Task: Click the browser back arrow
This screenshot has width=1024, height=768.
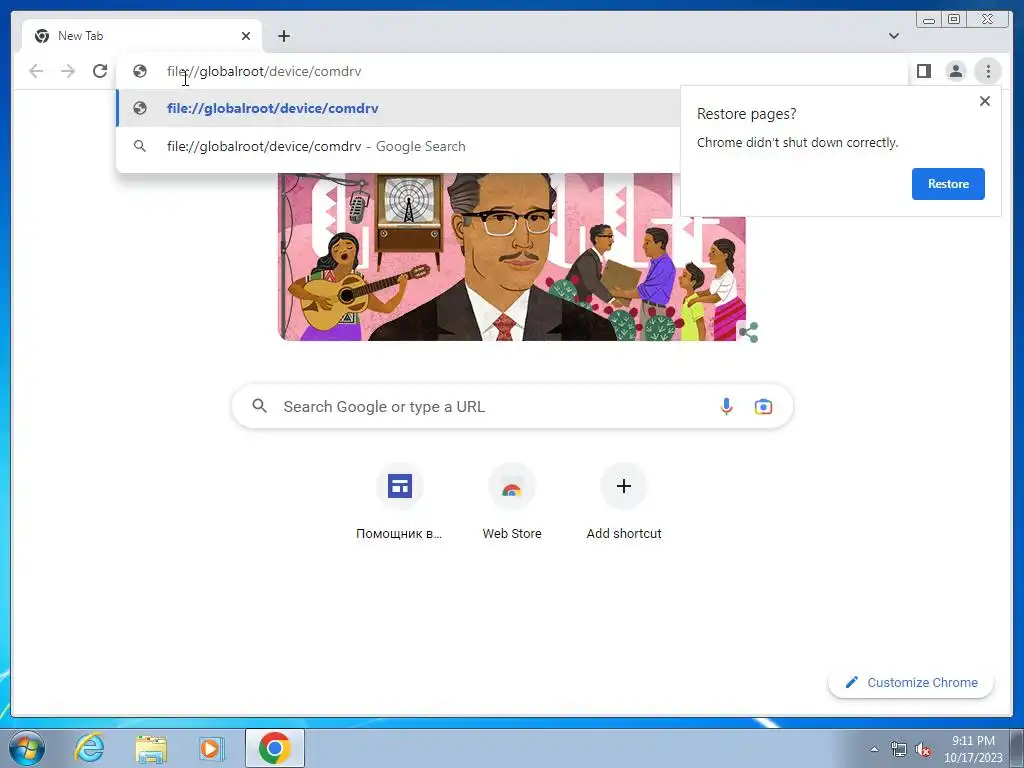Action: coord(36,71)
